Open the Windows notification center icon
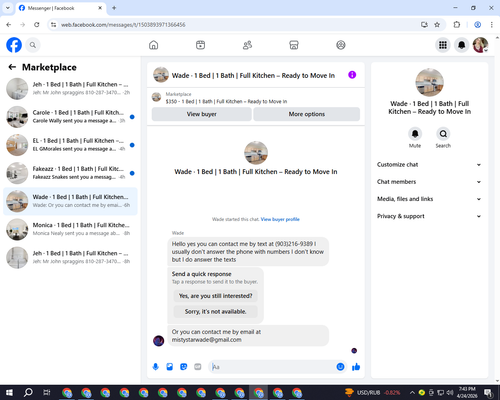Image resolution: width=500 pixels, height=400 pixels. coord(489,393)
